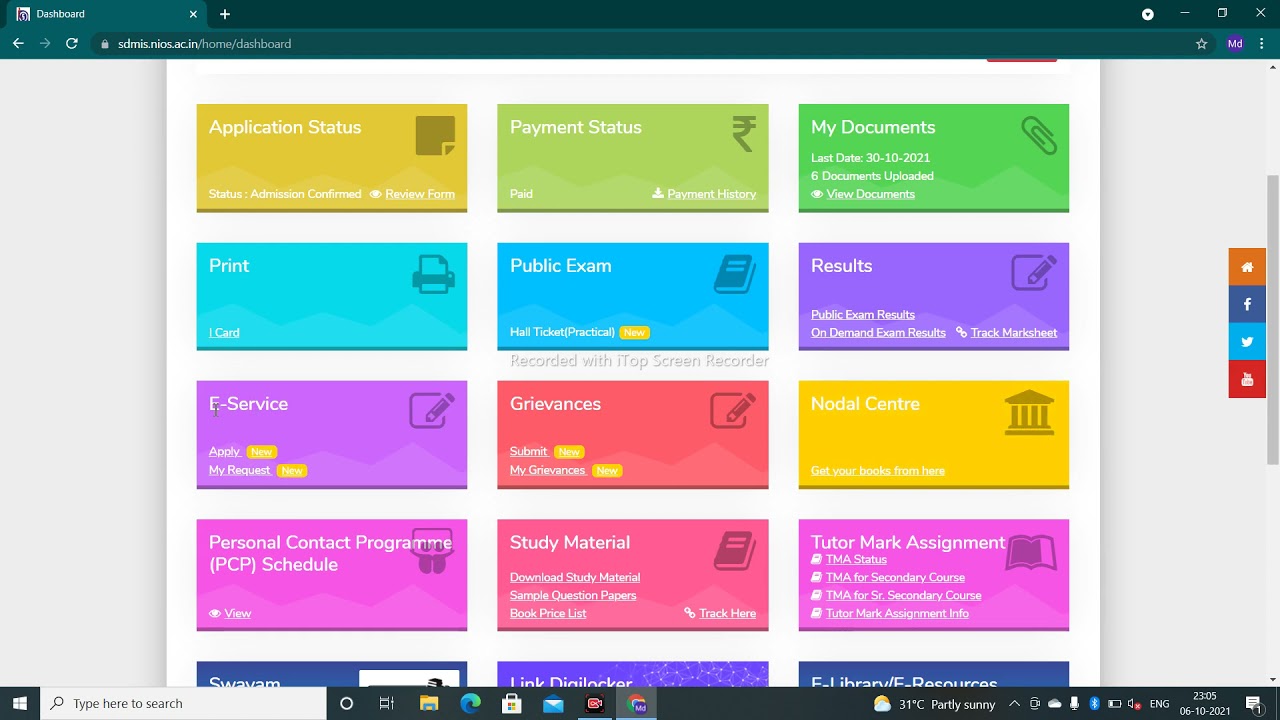Image resolution: width=1280 pixels, height=720 pixels.
Task: Open the Payment History link
Action: tap(711, 194)
